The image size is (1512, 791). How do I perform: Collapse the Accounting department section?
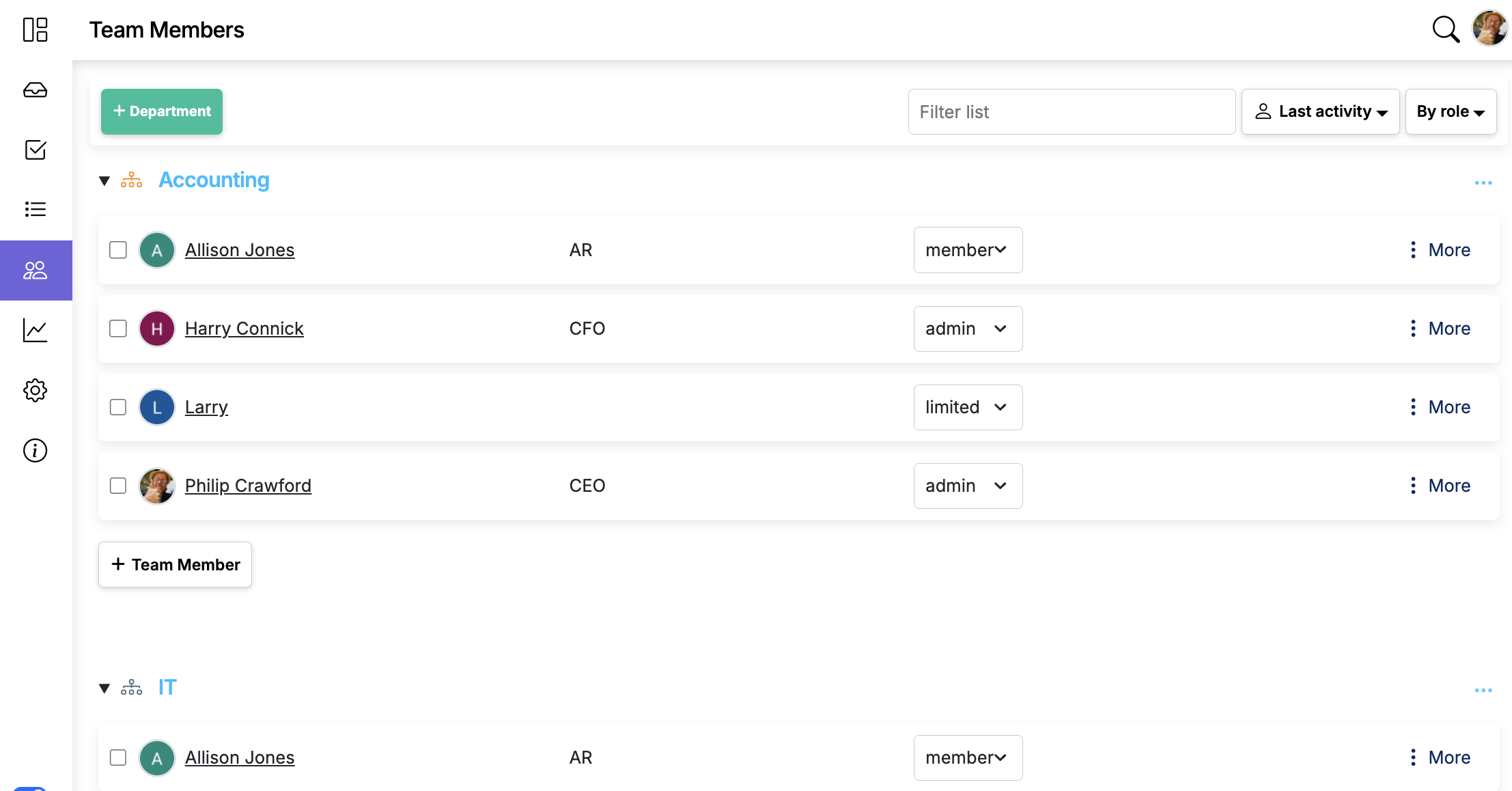[104, 181]
